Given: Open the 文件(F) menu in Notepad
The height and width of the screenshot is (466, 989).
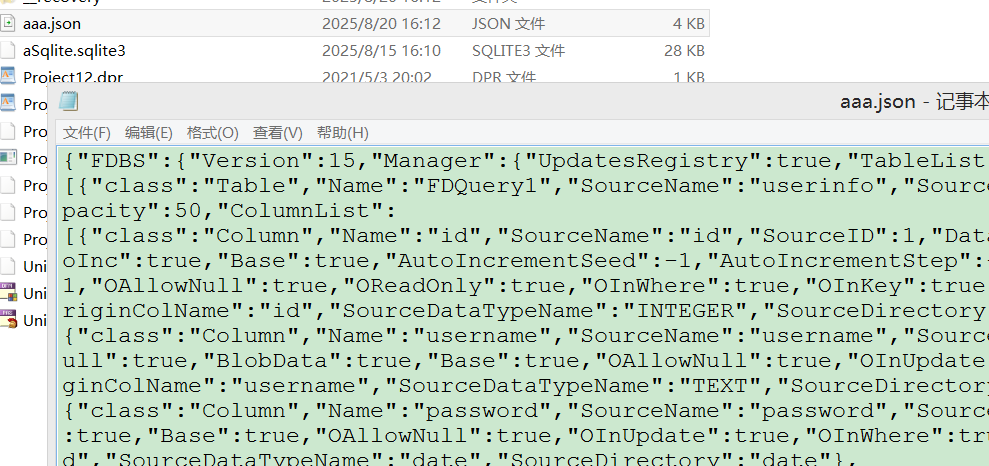Looking at the screenshot, I should click(x=87, y=133).
